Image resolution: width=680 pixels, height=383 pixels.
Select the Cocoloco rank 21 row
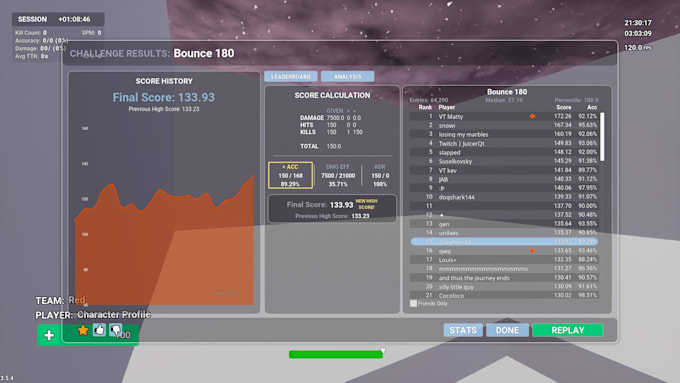(504, 295)
